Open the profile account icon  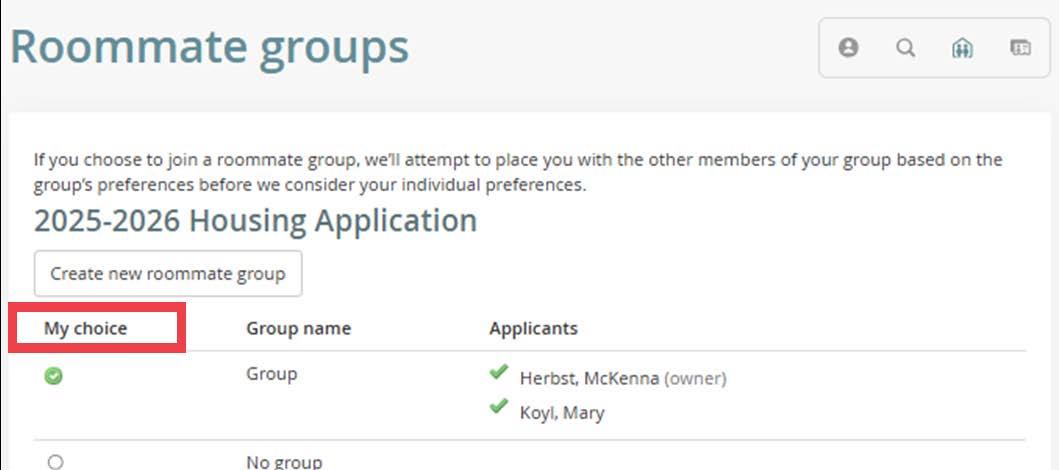[x=848, y=47]
